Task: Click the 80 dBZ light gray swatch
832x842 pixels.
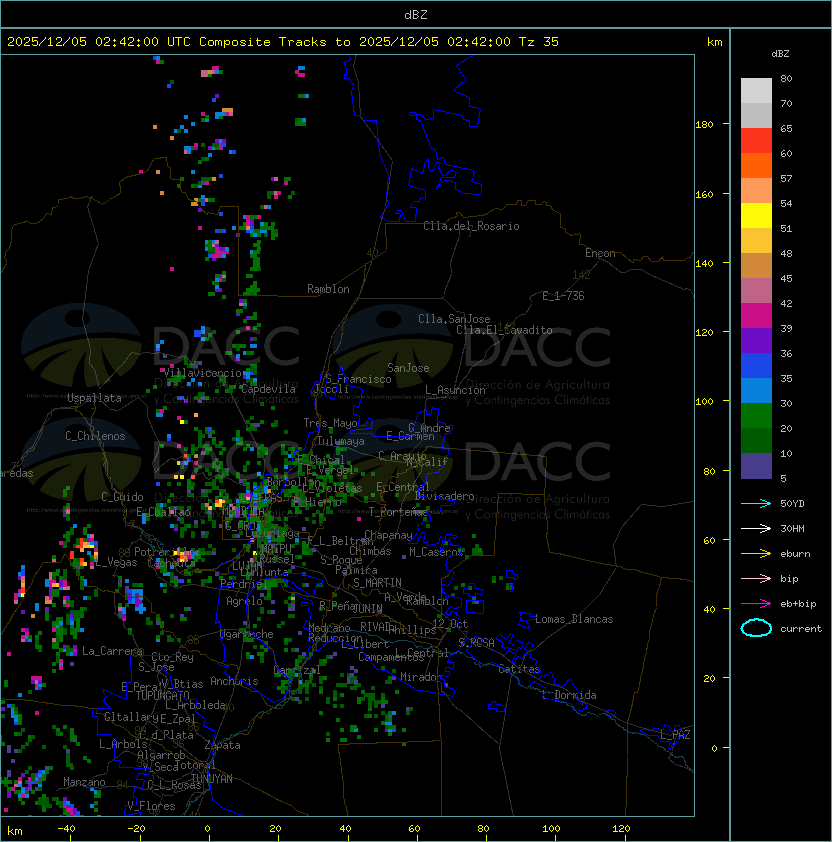Action: point(756,91)
